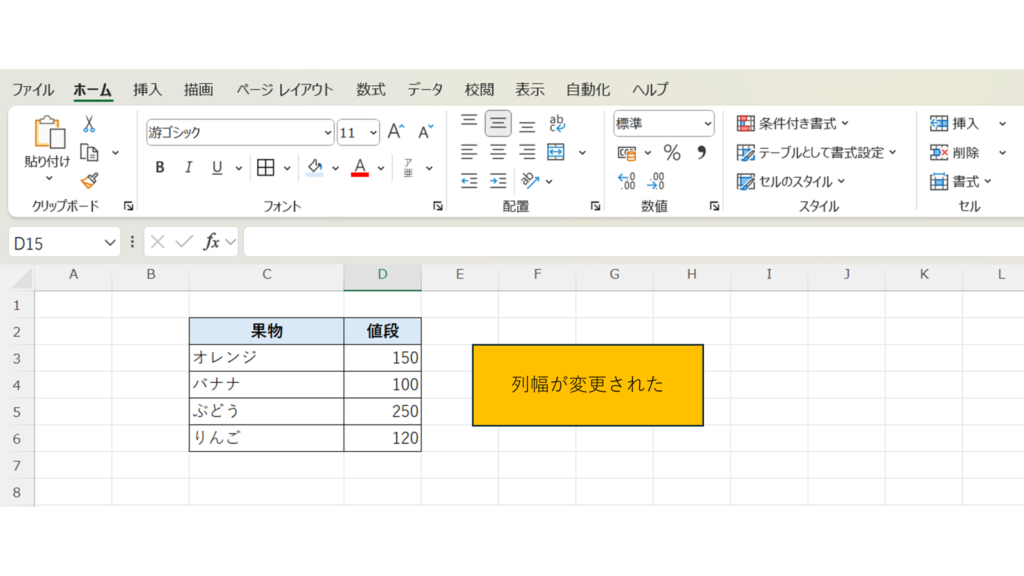Open the 数式 ribbon tab

370,90
